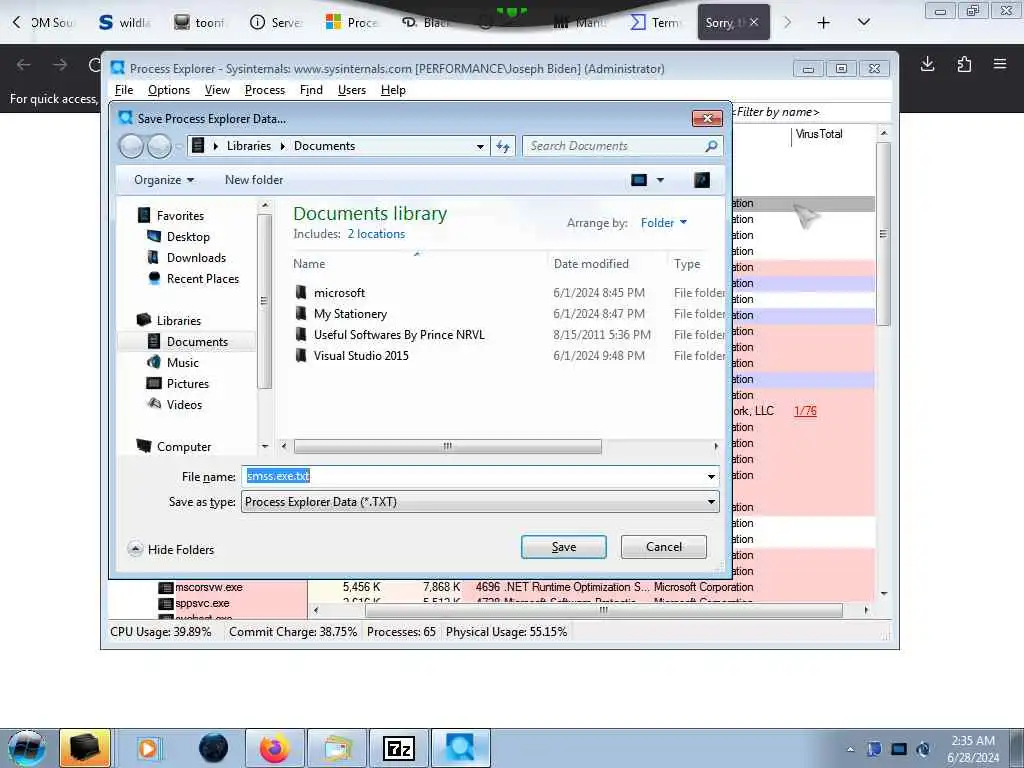1024x768 pixels.
Task: Select the mscorsvw.exe process row
Action: (x=208, y=588)
